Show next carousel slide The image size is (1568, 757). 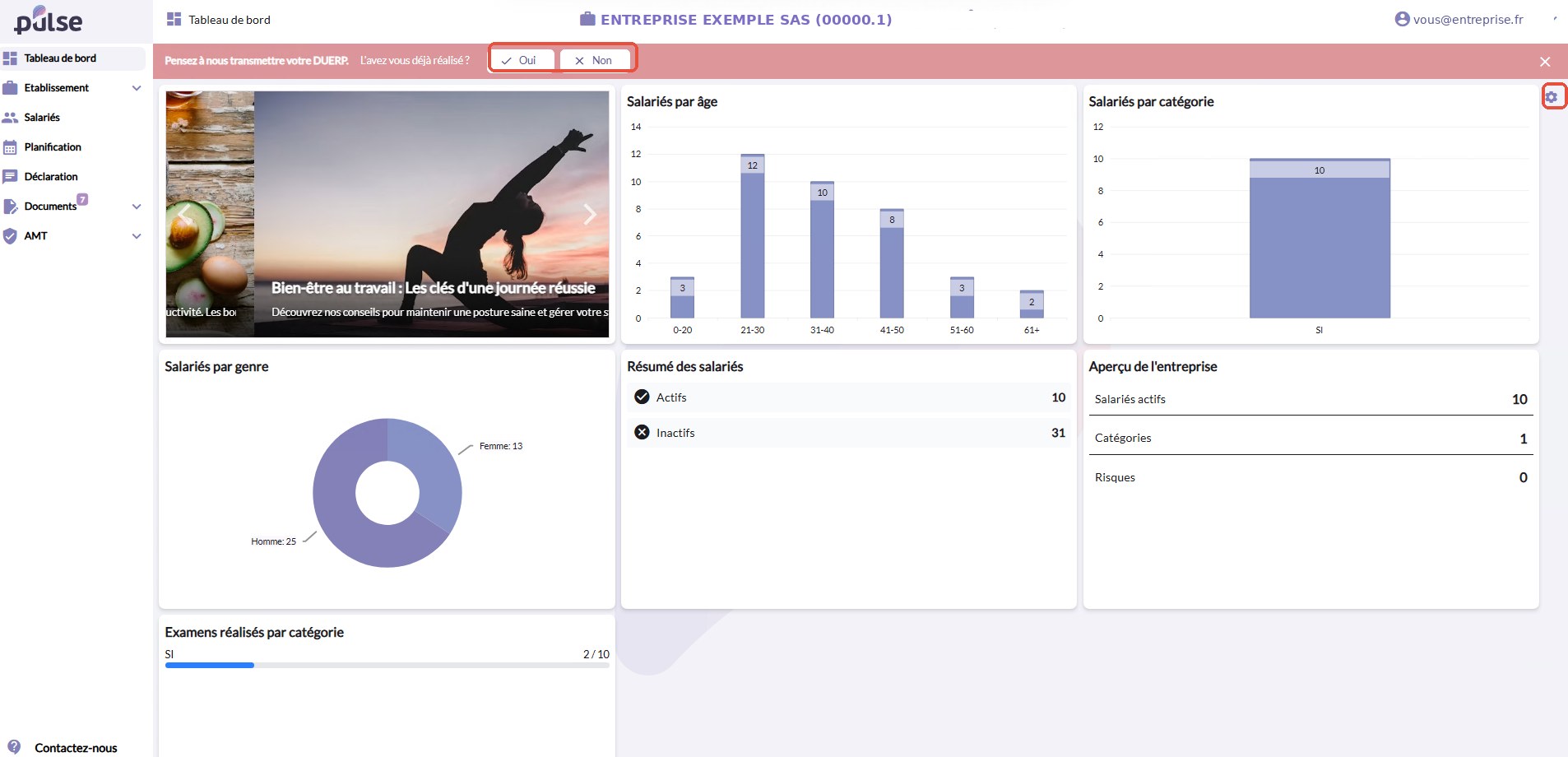(x=590, y=214)
